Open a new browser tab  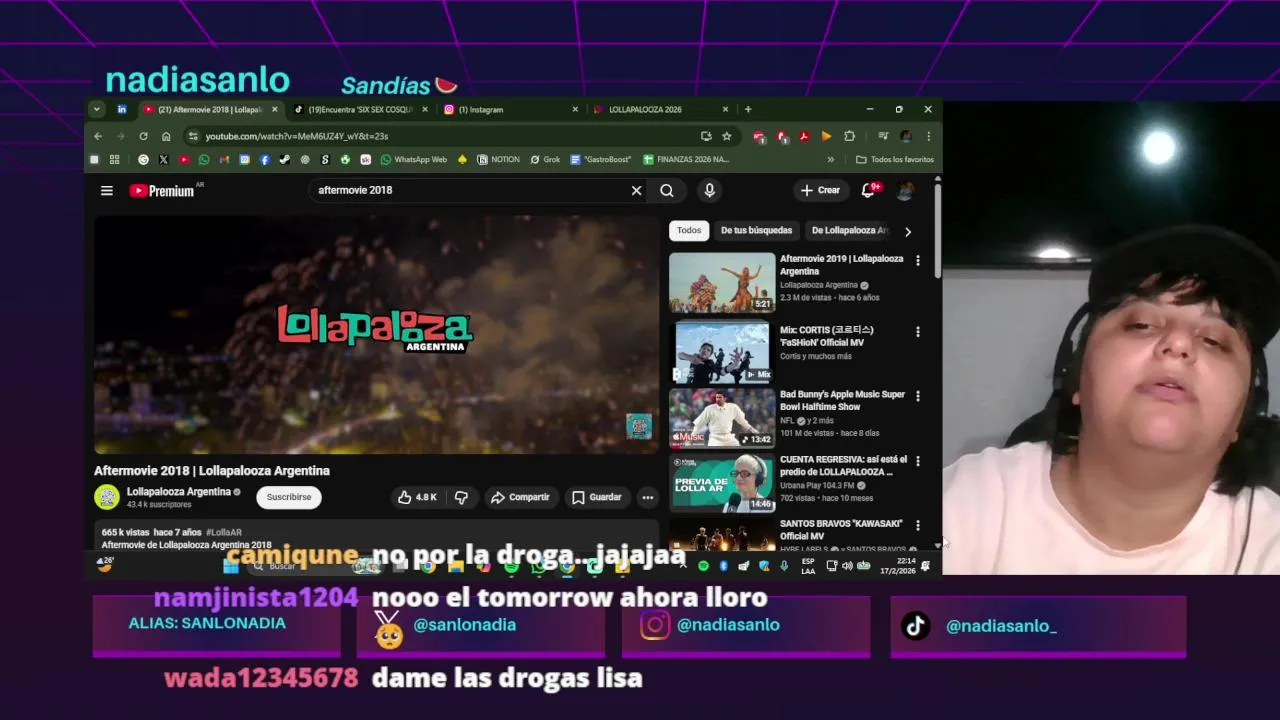pyautogui.click(x=748, y=109)
